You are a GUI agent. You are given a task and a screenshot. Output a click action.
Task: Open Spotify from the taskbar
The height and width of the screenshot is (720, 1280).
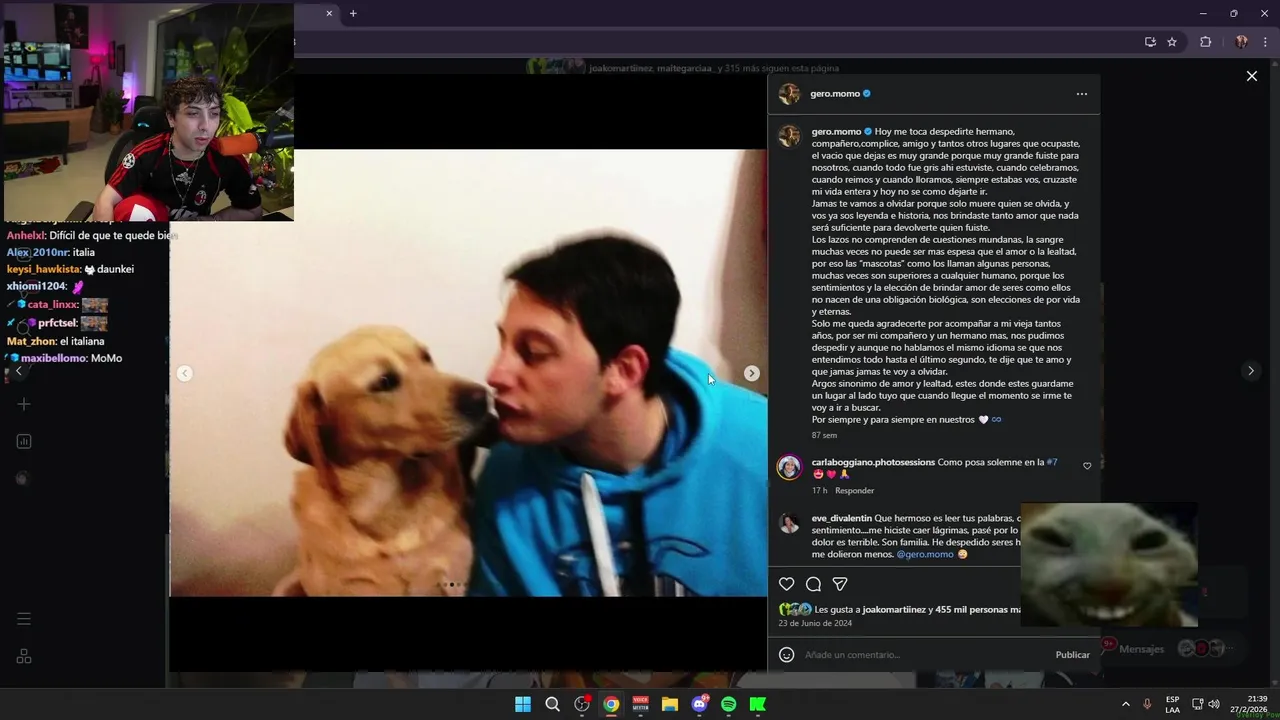[x=729, y=704]
